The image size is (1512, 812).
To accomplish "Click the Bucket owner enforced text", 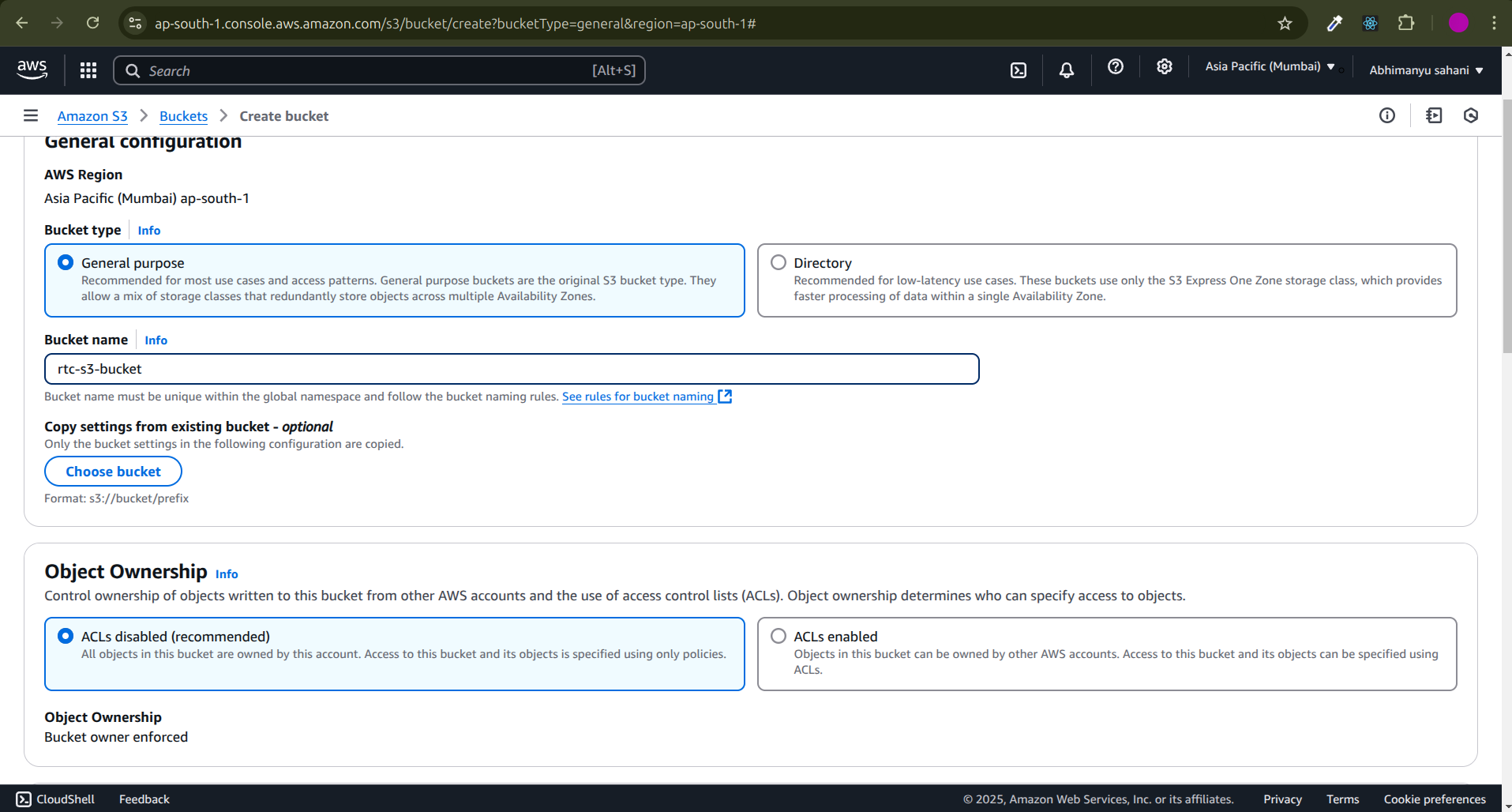I will pos(116,737).
